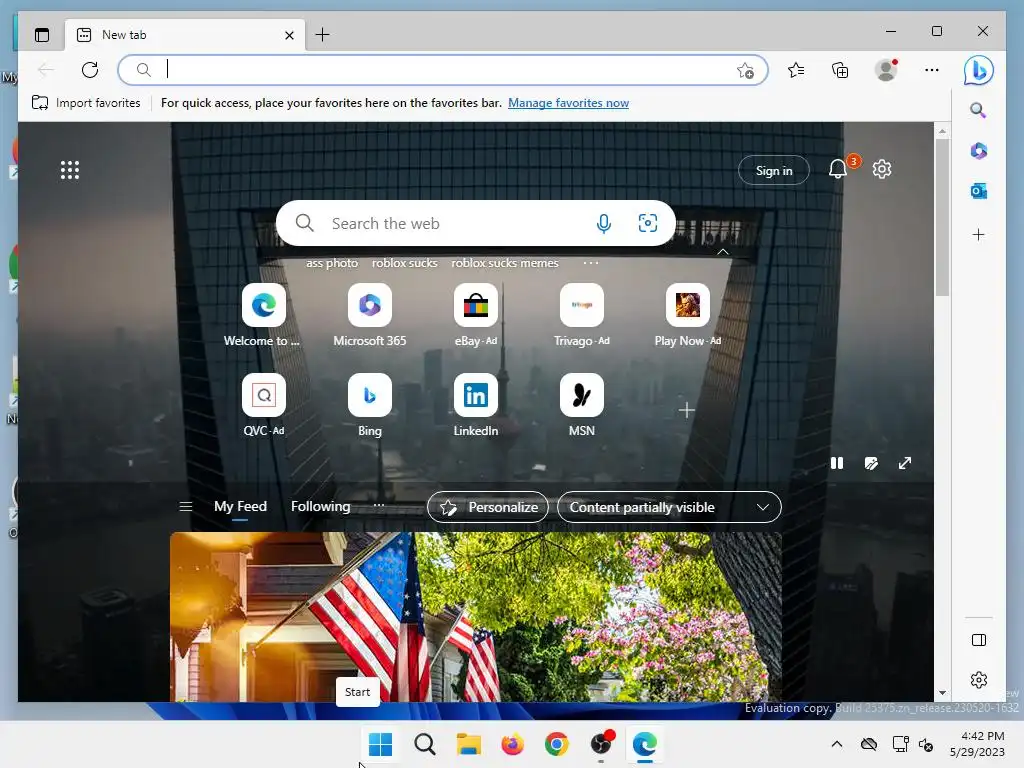Switch to Following tab
The image size is (1024, 768).
(x=321, y=507)
